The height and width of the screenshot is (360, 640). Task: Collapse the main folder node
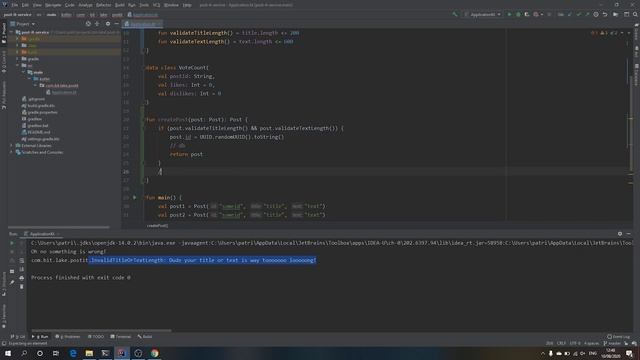[x=24, y=72]
